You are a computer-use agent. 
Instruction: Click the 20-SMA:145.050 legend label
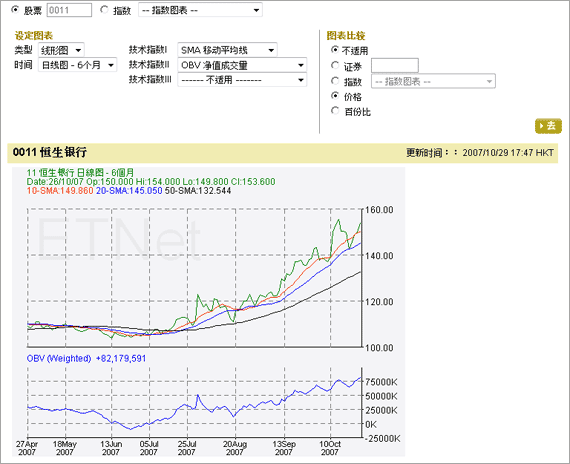click(129, 191)
